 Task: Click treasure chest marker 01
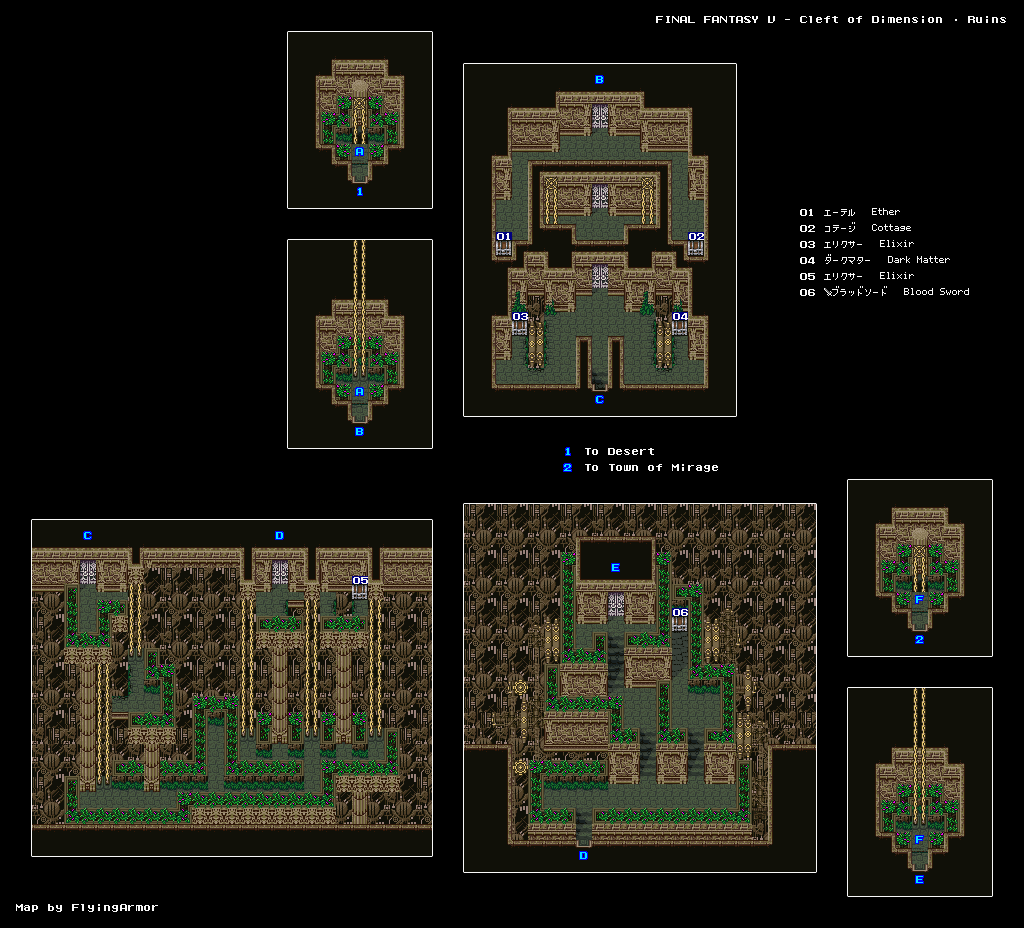504,243
